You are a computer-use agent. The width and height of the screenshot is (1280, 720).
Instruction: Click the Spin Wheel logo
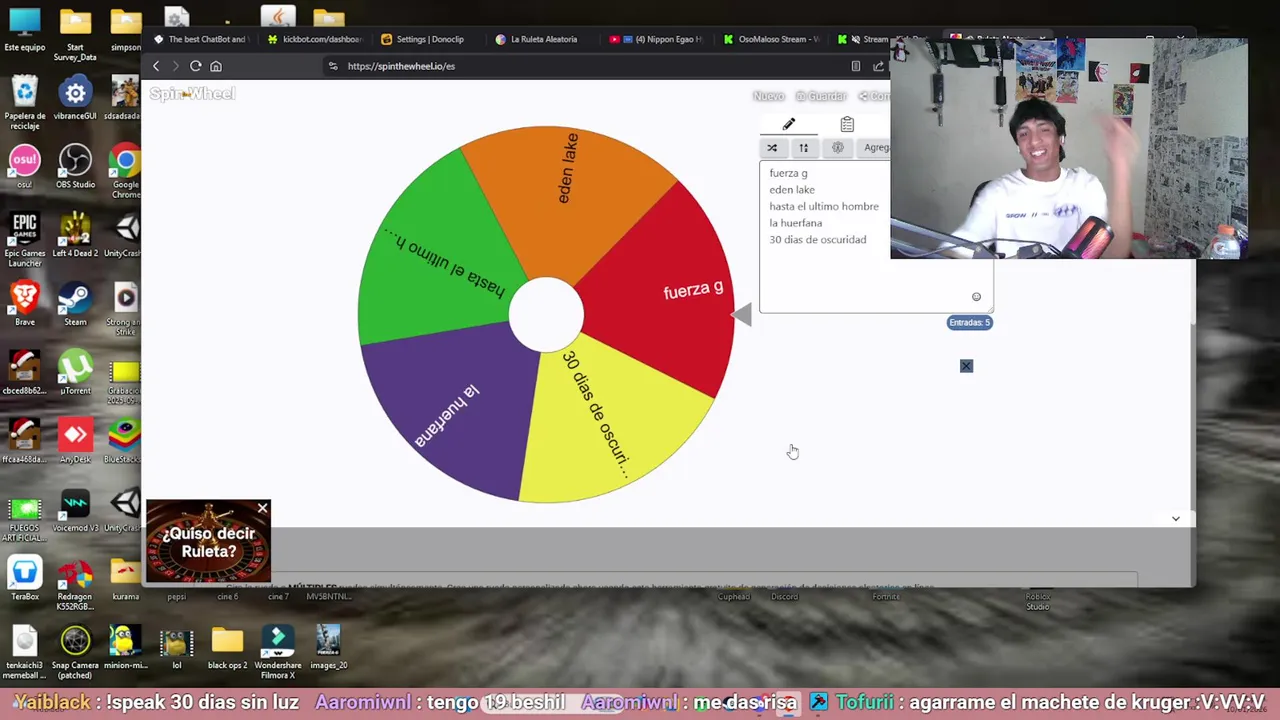point(192,94)
